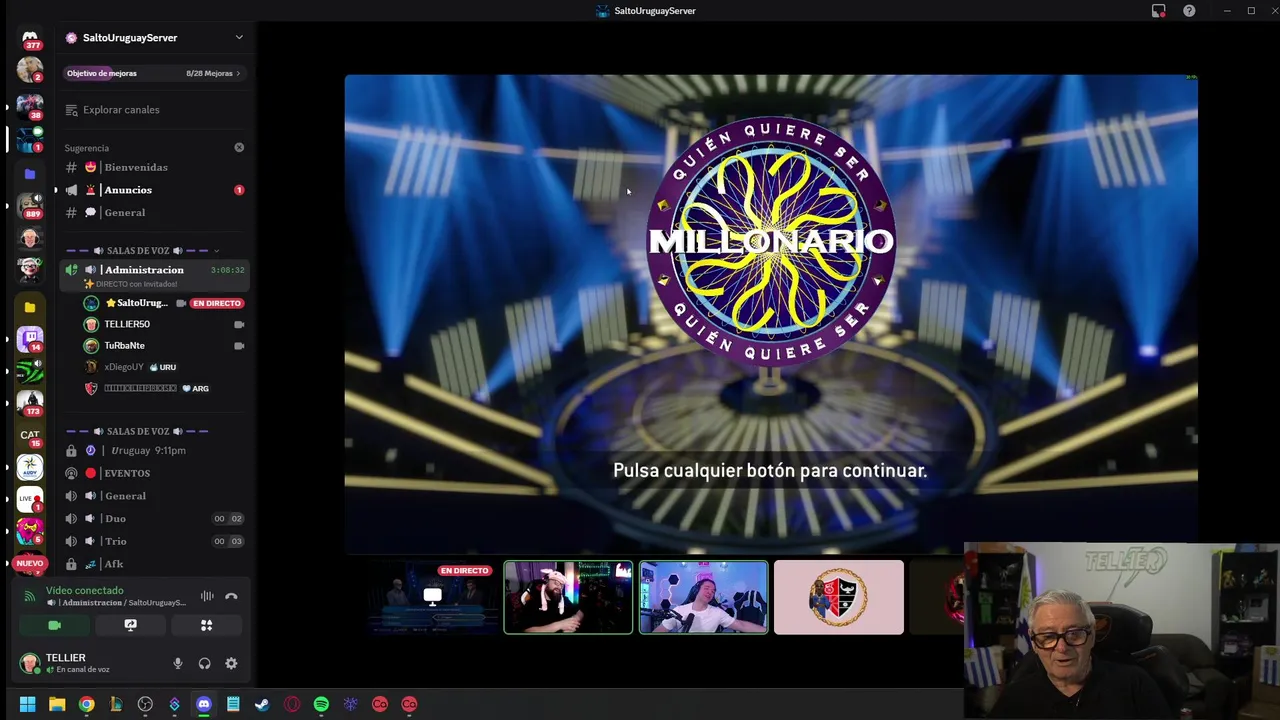Open Discord taskbar icon
The width and height of the screenshot is (1280, 720).
[x=204, y=704]
